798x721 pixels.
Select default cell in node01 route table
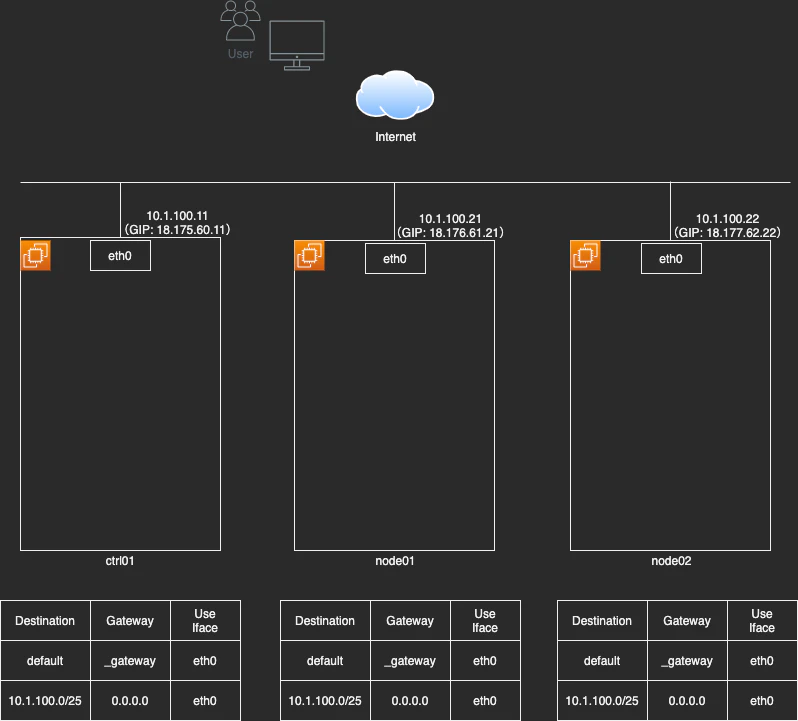pyautogui.click(x=325, y=660)
